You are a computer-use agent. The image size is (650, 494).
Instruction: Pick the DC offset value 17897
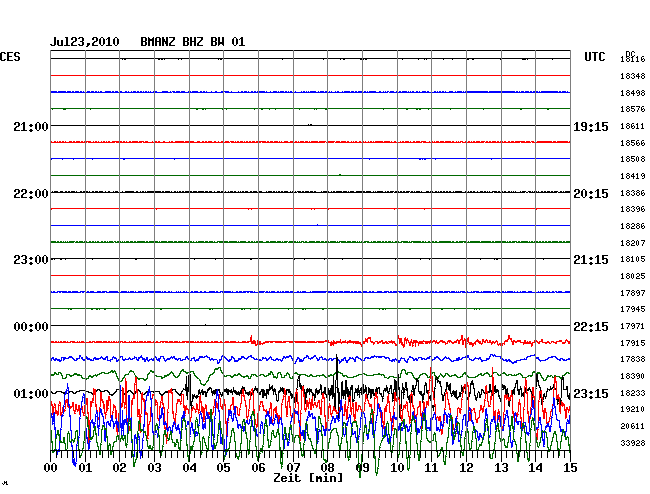633,293
